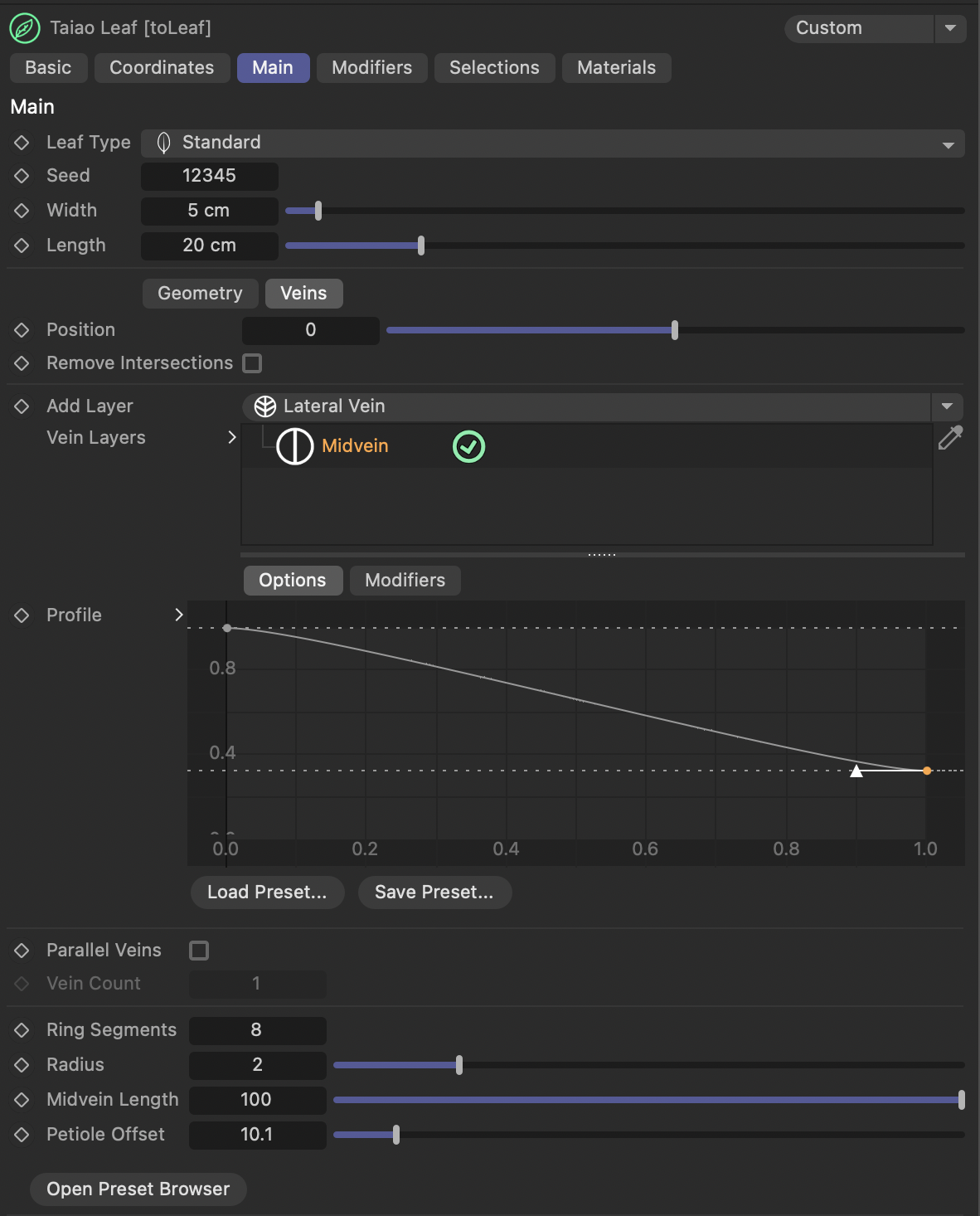Image resolution: width=980 pixels, height=1216 pixels.
Task: Click the Length field showing 20 cm
Action: 210,246
